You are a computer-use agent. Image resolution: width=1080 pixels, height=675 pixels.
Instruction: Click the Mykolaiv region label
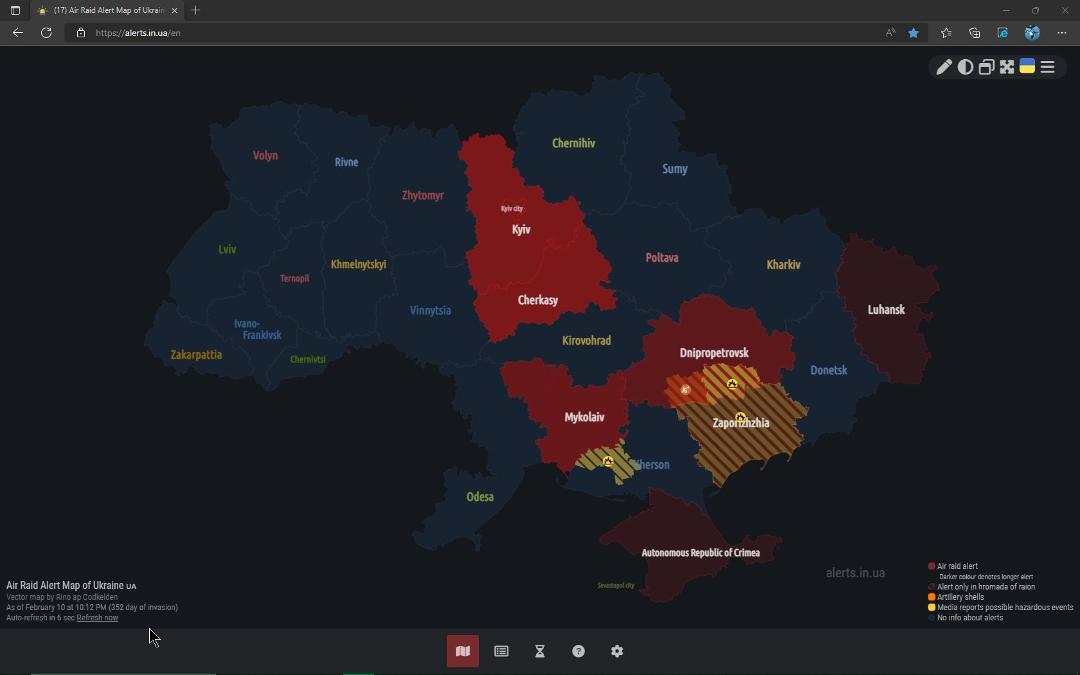click(584, 417)
